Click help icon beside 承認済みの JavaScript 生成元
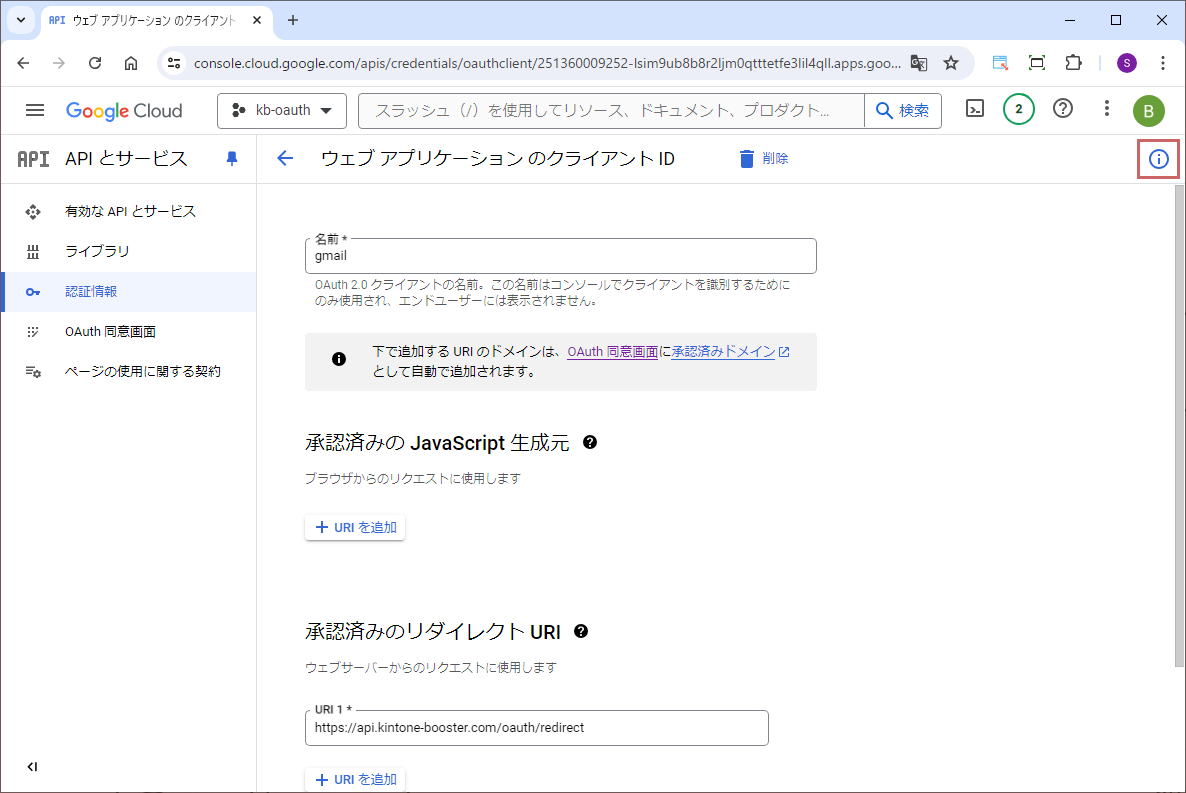The height and width of the screenshot is (793, 1186). pyautogui.click(x=590, y=442)
